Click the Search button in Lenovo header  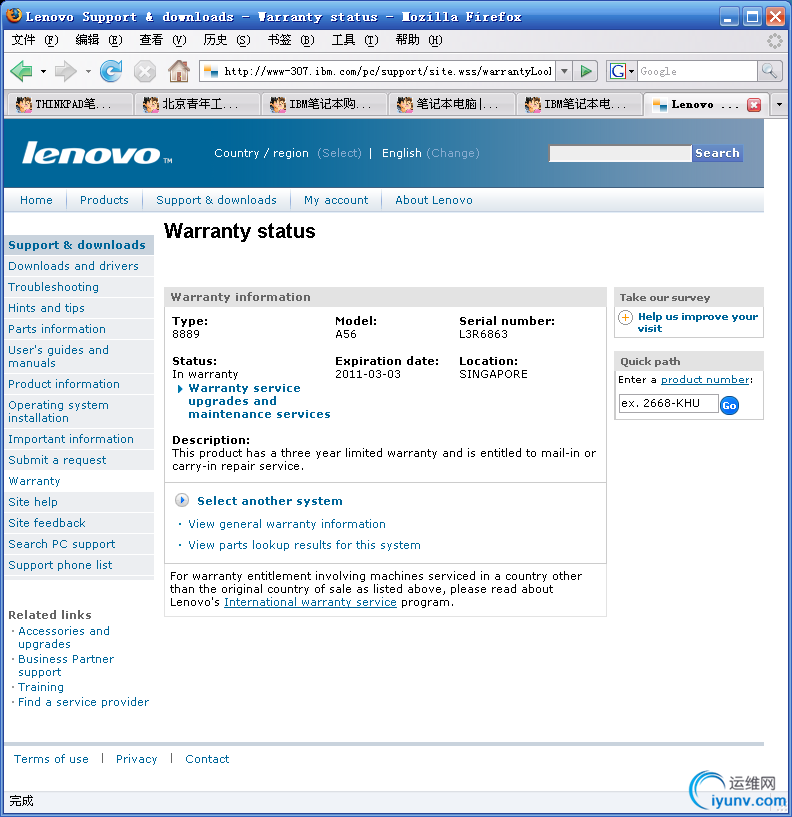(717, 153)
